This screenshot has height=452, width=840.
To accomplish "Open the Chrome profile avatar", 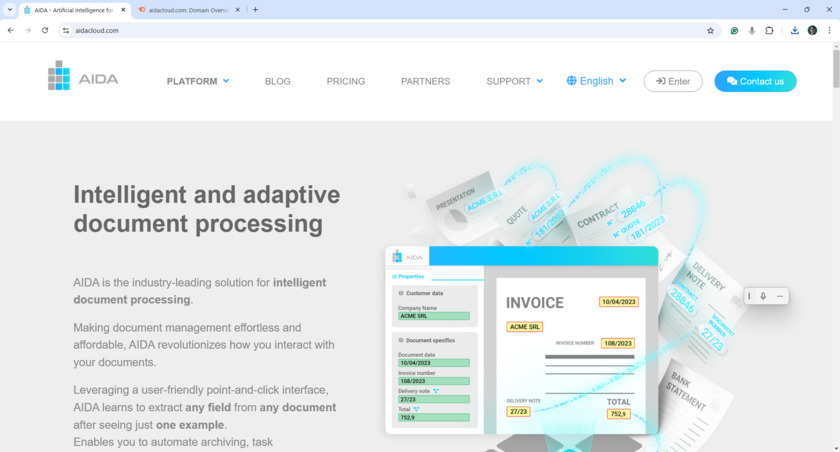I will coord(812,31).
